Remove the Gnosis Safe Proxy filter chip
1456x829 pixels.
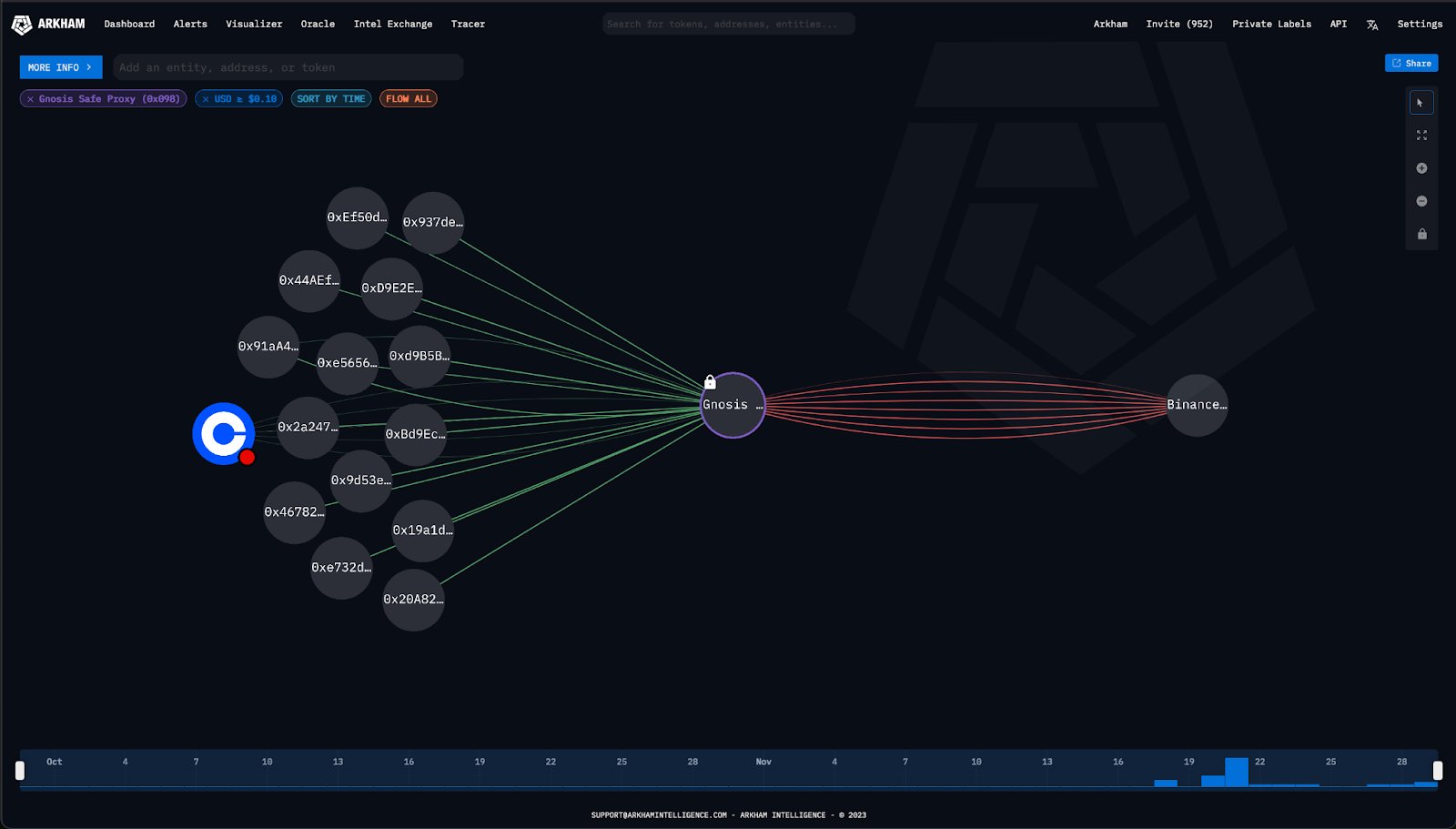pyautogui.click(x=30, y=99)
